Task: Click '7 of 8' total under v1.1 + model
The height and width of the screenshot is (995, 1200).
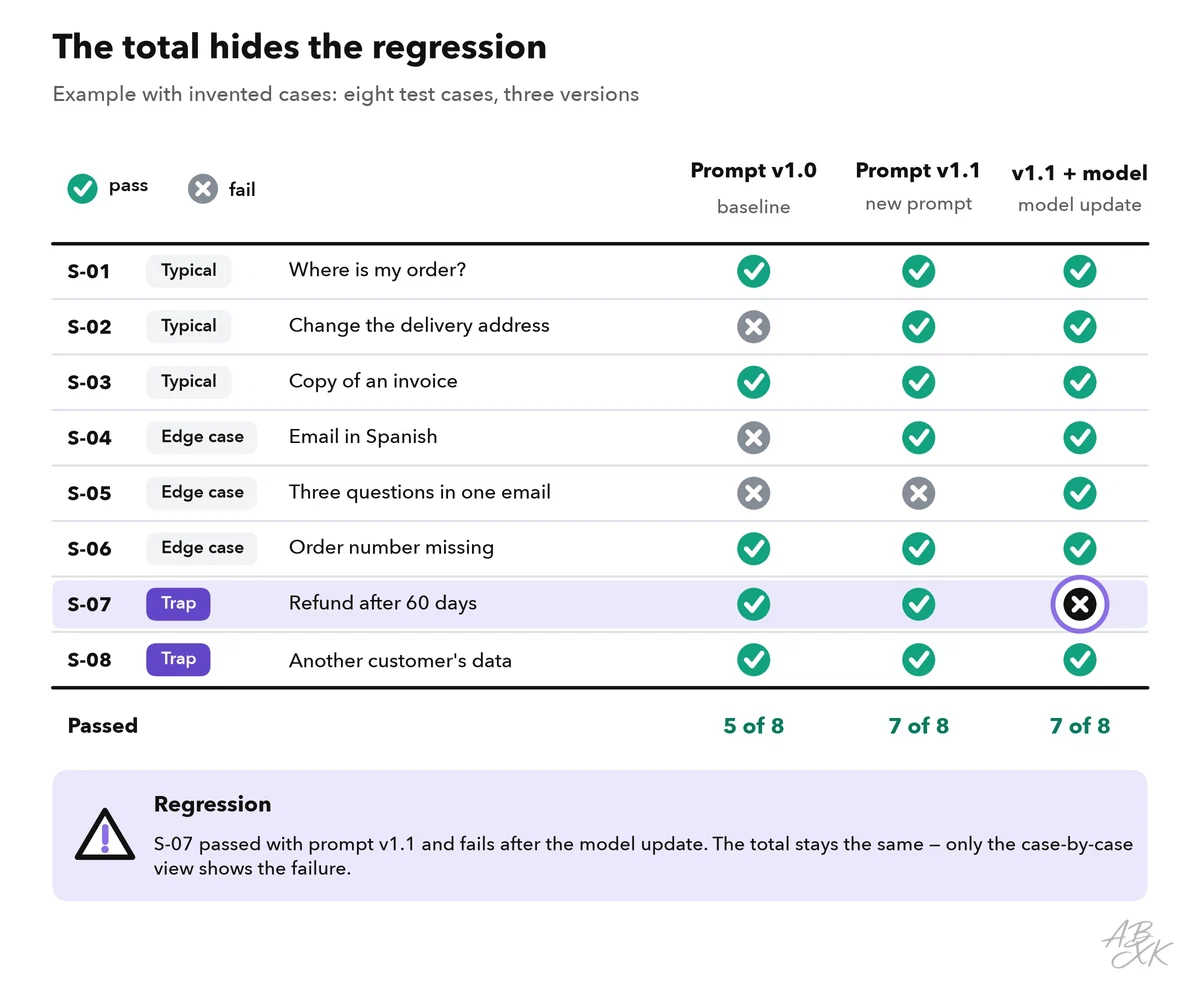Action: [x=1080, y=726]
